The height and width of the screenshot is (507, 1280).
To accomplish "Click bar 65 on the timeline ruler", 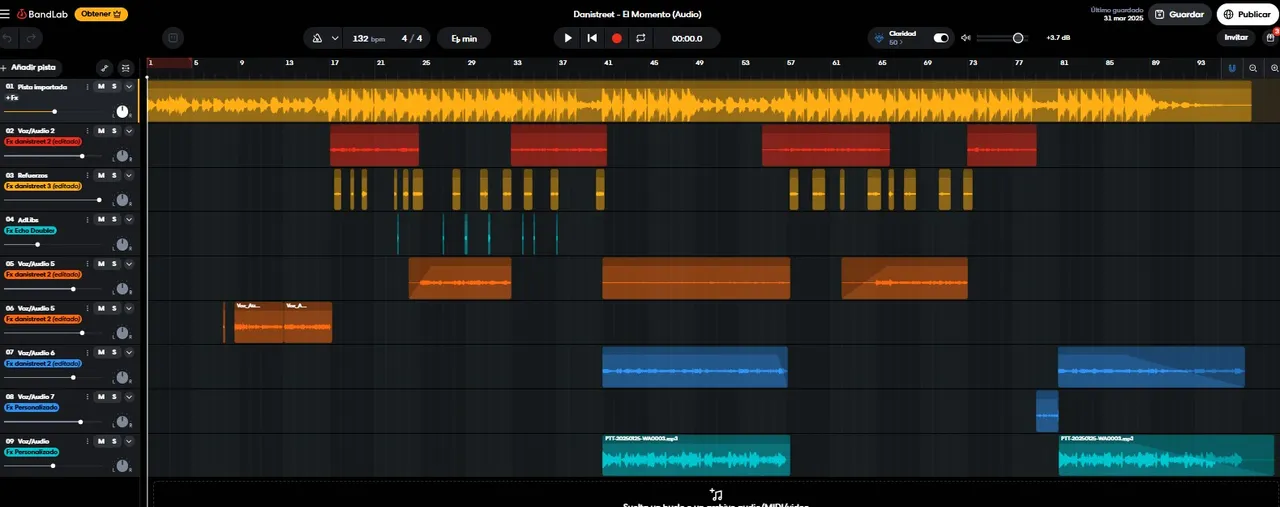I will click(882, 63).
